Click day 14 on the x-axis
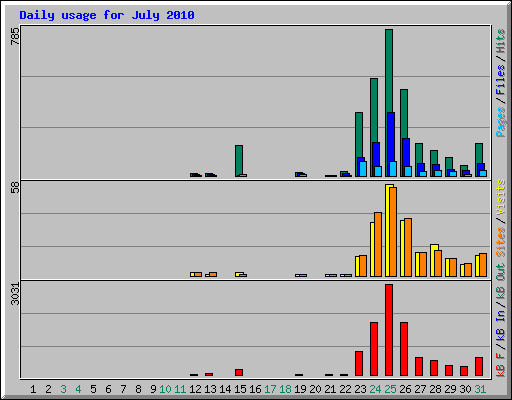512x400 pixels. point(225,389)
